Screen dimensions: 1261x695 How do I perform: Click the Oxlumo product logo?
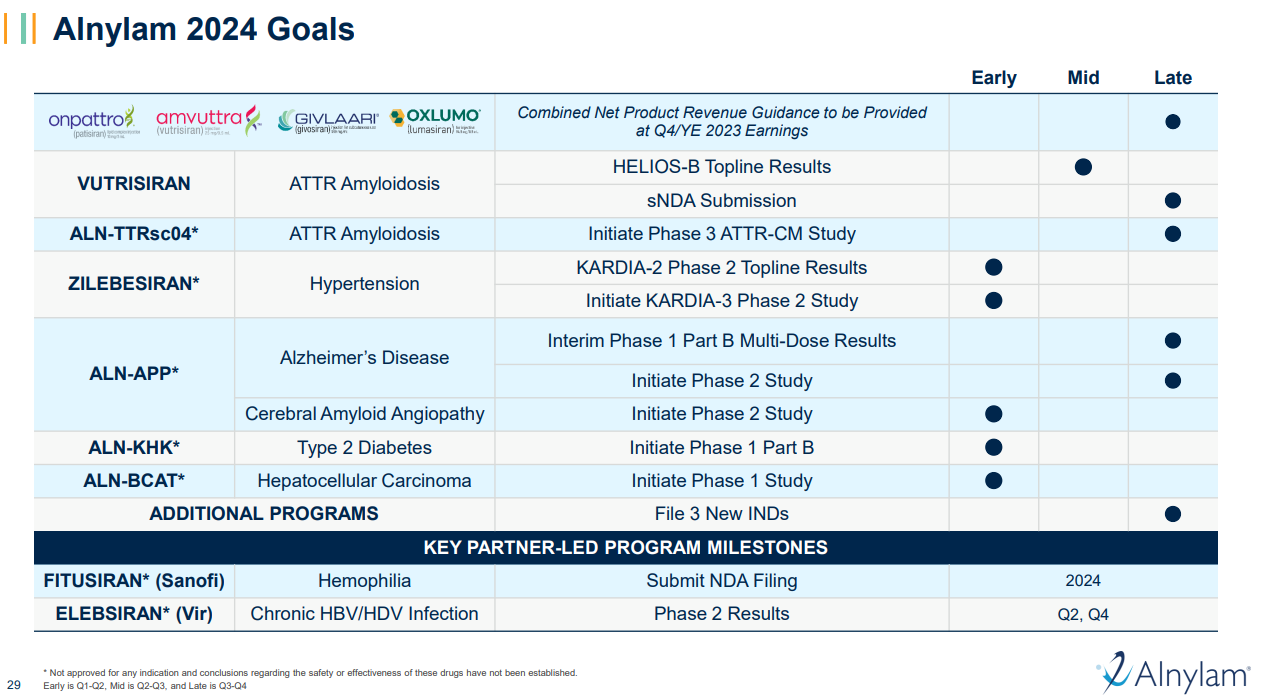(435, 122)
